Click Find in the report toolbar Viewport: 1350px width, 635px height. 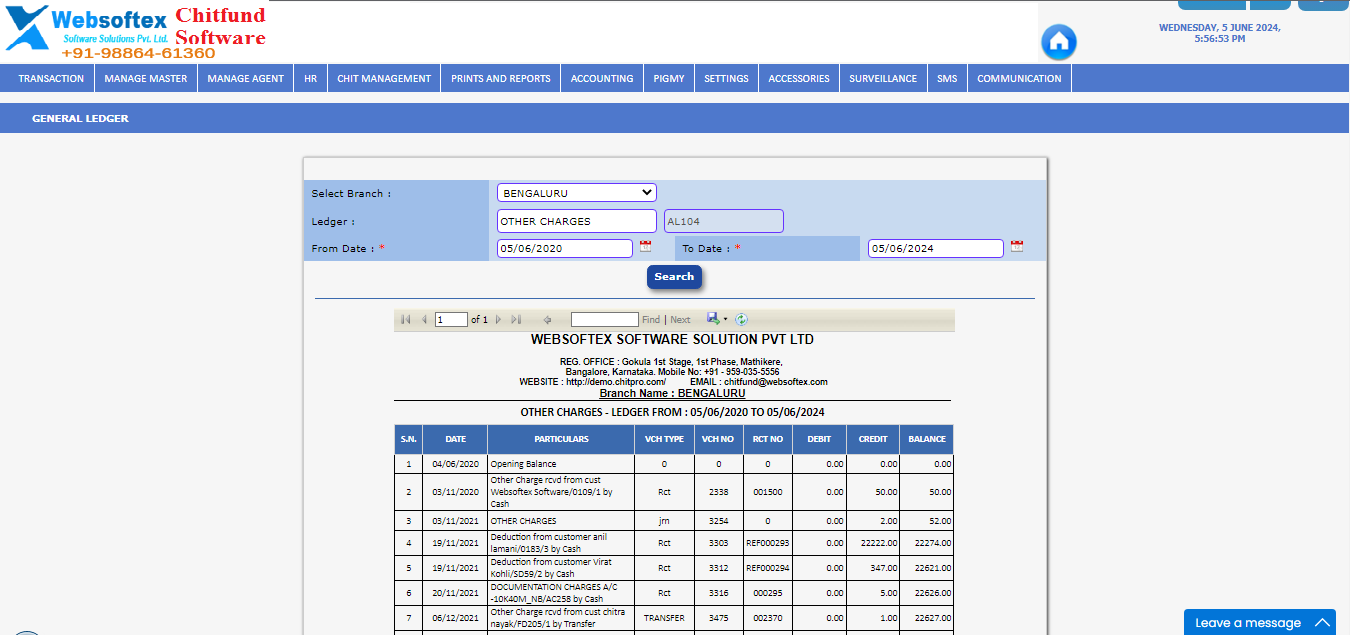click(651, 320)
